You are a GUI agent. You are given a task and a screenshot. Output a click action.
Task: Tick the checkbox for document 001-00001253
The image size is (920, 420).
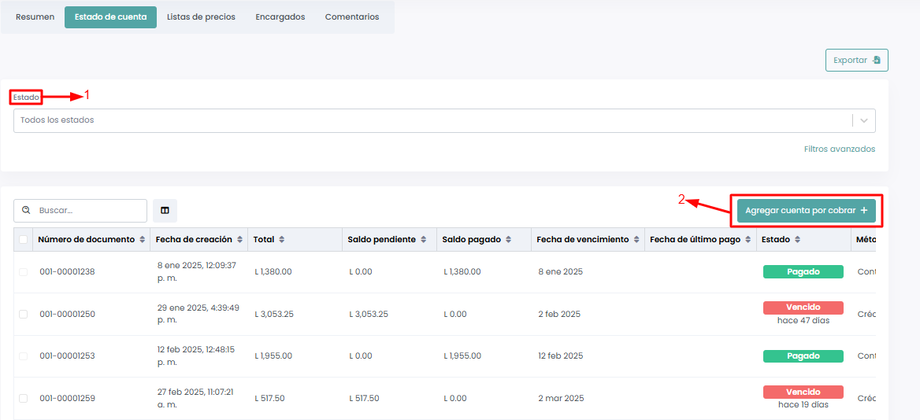coord(24,356)
